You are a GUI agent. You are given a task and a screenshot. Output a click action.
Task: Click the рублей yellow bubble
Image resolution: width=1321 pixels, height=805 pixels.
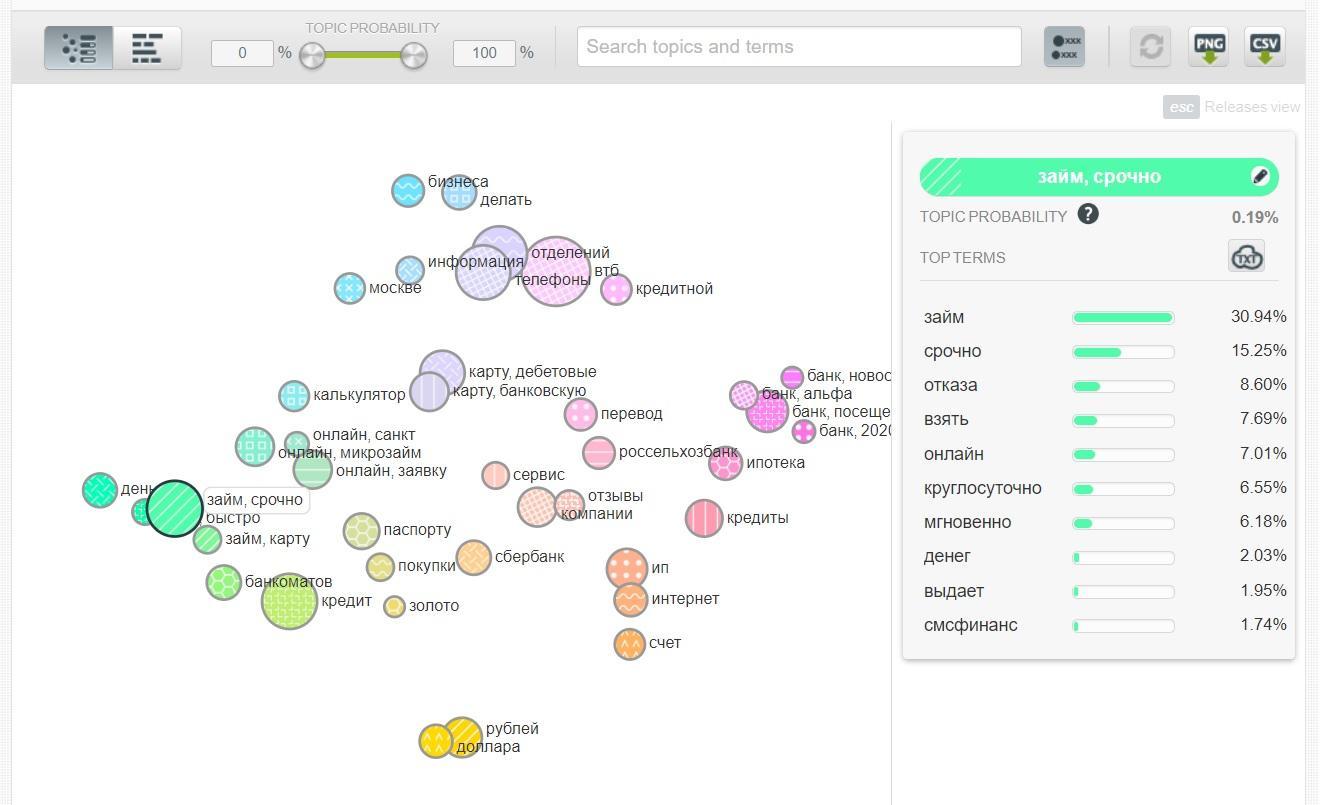[x=463, y=737]
